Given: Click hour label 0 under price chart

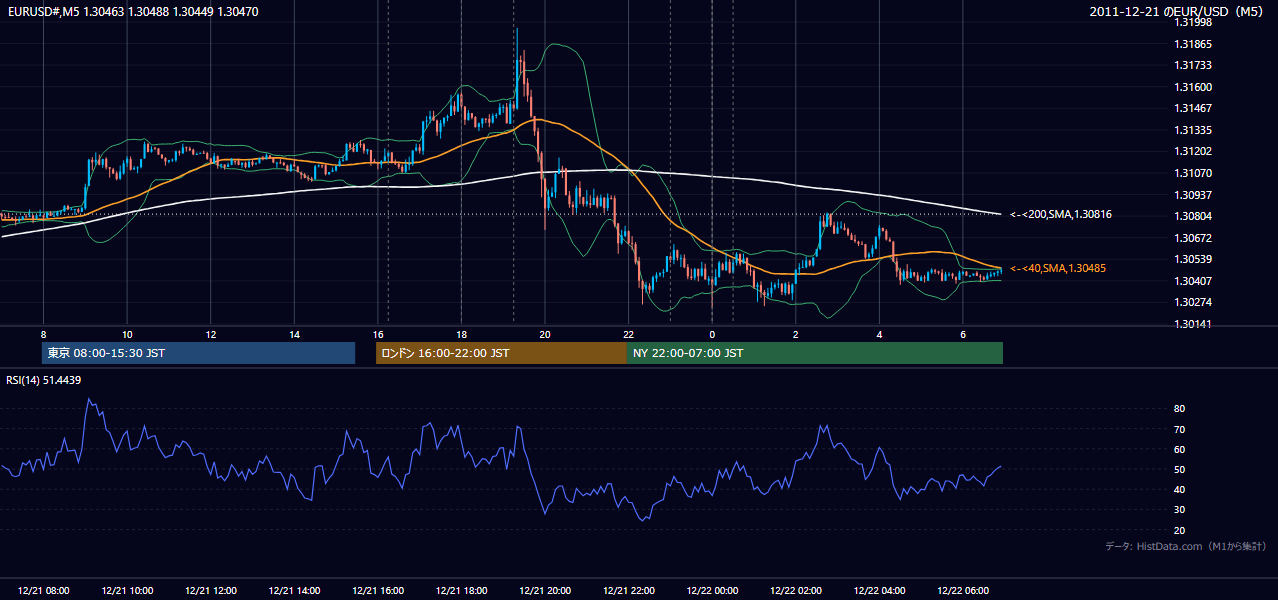Looking at the screenshot, I should tap(712, 334).
